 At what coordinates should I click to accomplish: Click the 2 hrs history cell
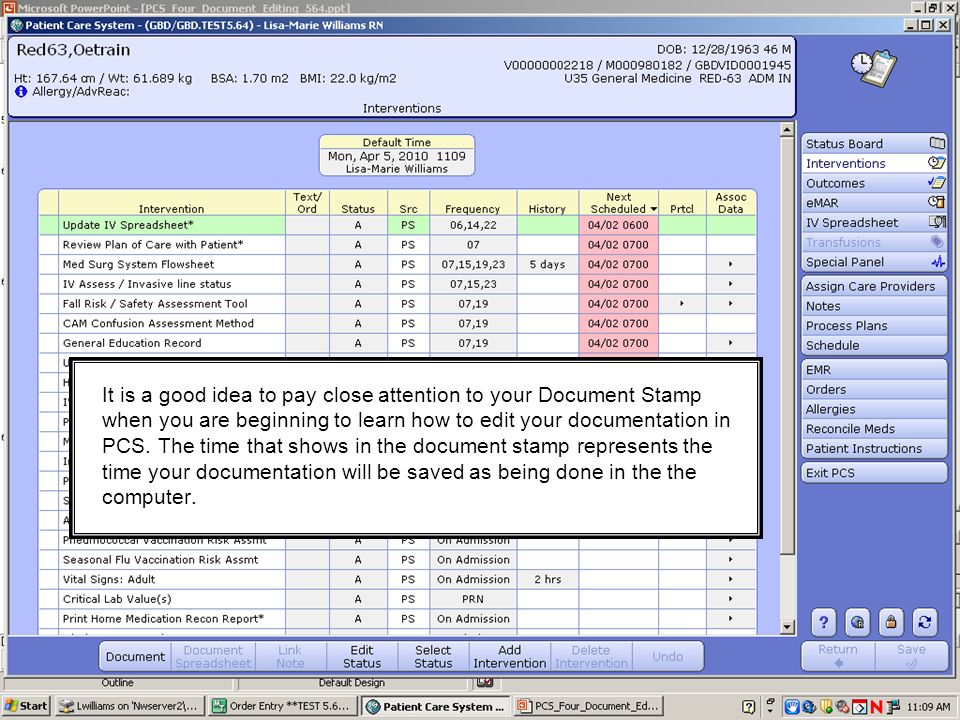point(547,579)
